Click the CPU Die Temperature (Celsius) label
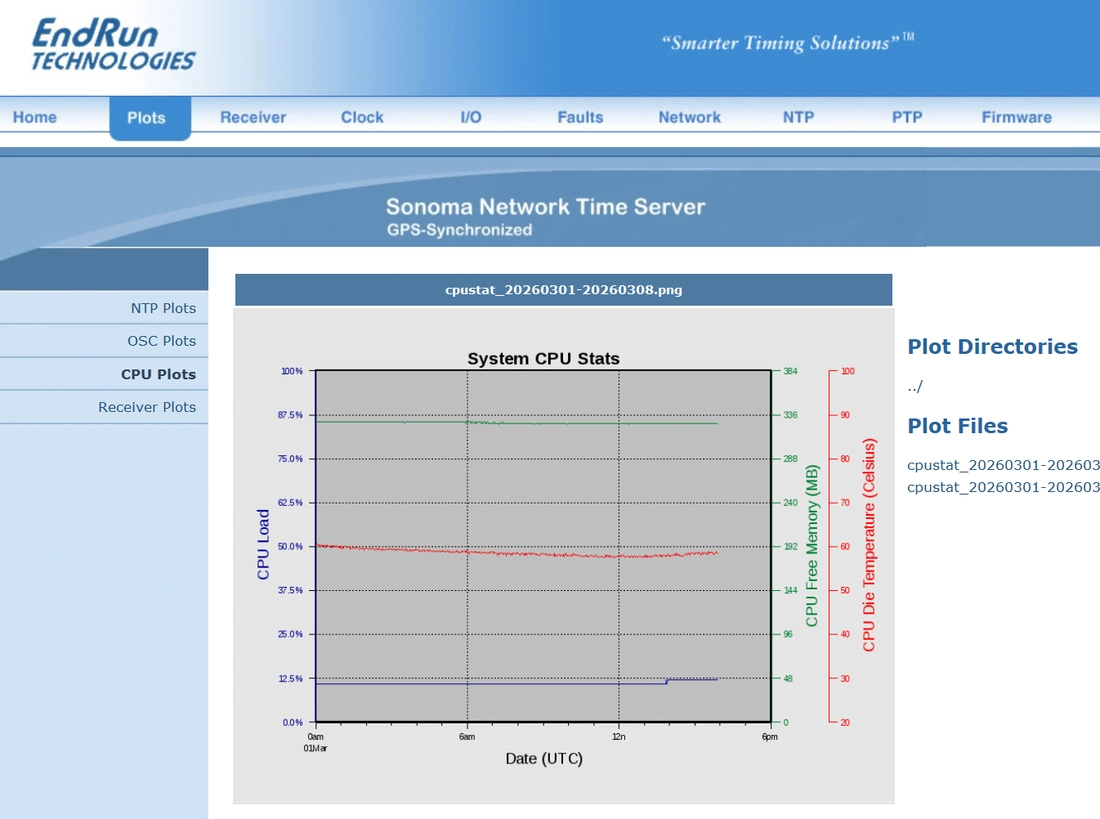 [869, 545]
